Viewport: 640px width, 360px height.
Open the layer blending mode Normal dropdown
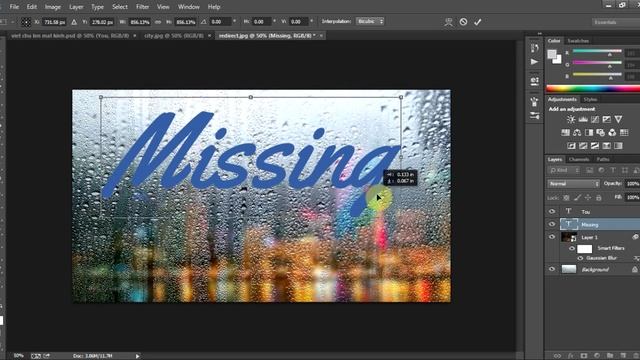[573, 184]
